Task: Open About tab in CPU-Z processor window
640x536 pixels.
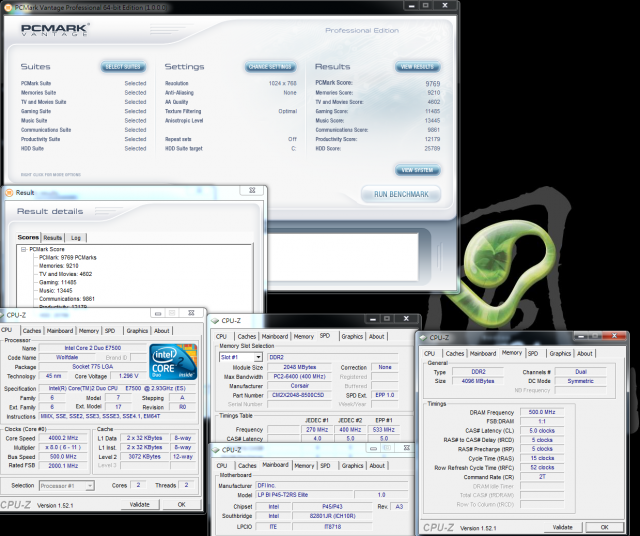Action: [162, 331]
